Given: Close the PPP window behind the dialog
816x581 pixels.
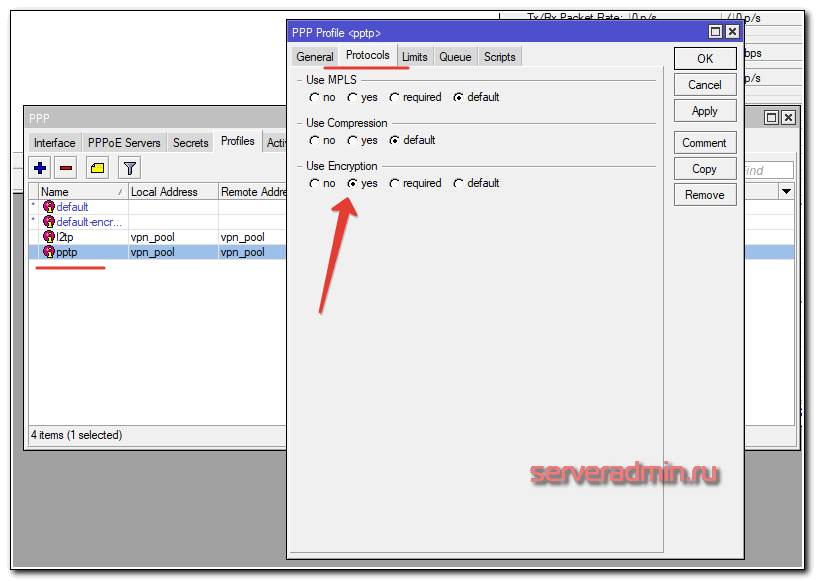Looking at the screenshot, I should (x=788, y=118).
